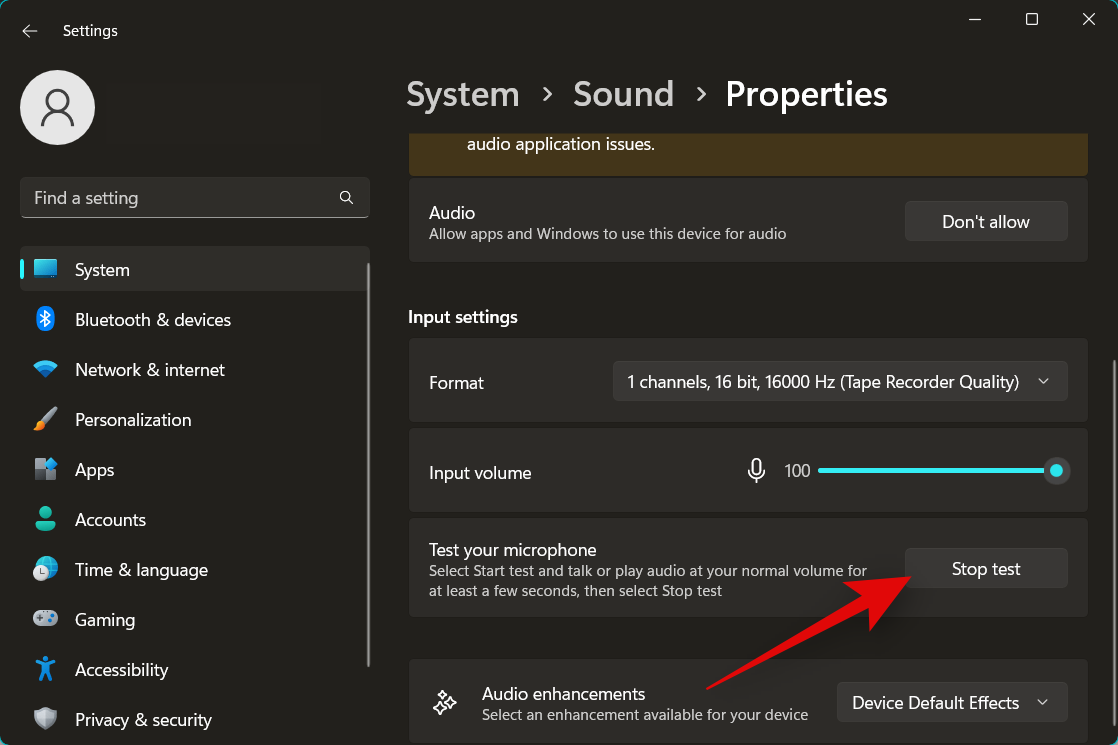The image size is (1118, 745).
Task: Click the Network & internet Wi-Fi icon
Action: (45, 370)
